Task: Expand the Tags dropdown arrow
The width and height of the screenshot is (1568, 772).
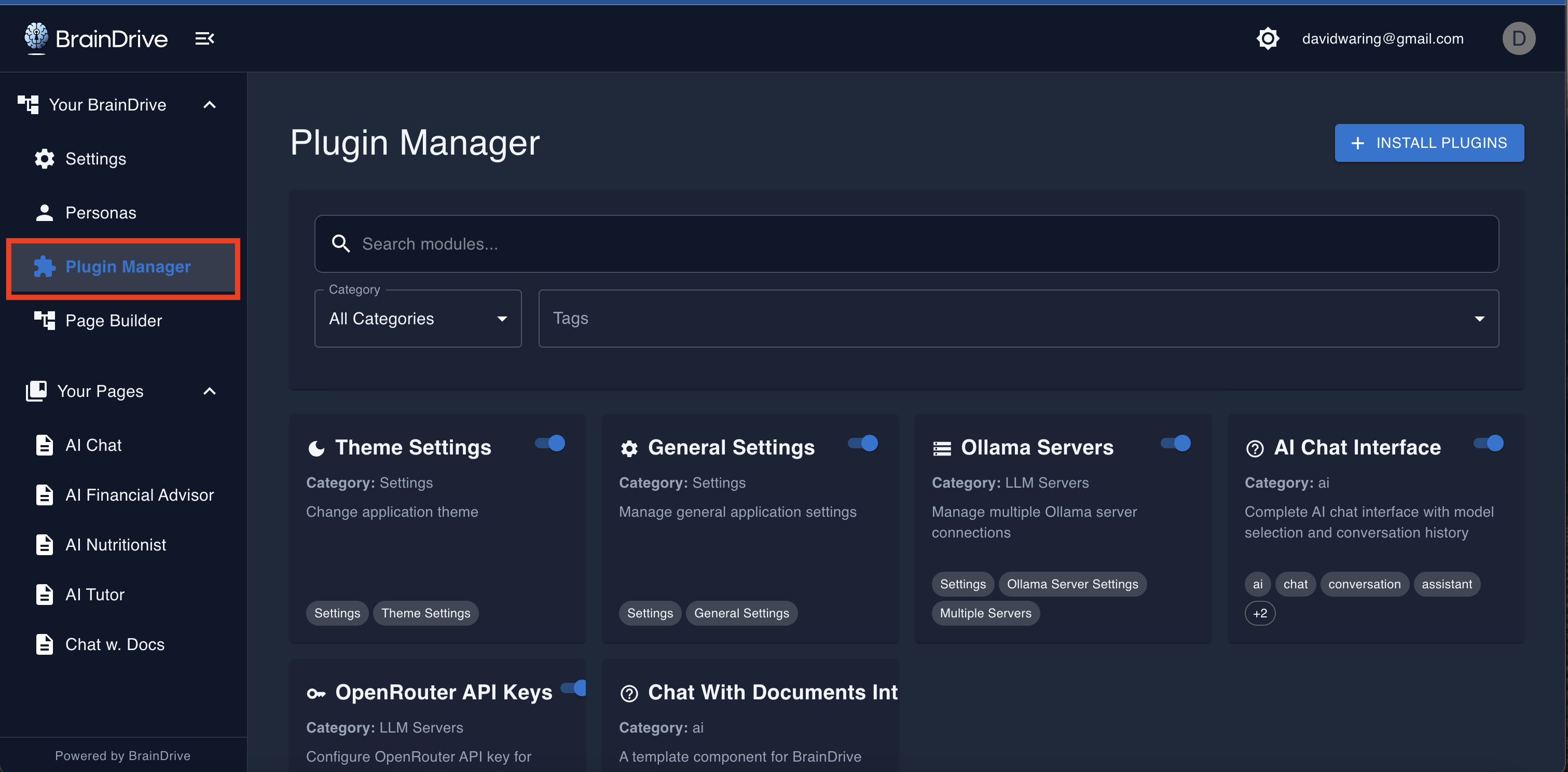Action: point(1479,319)
